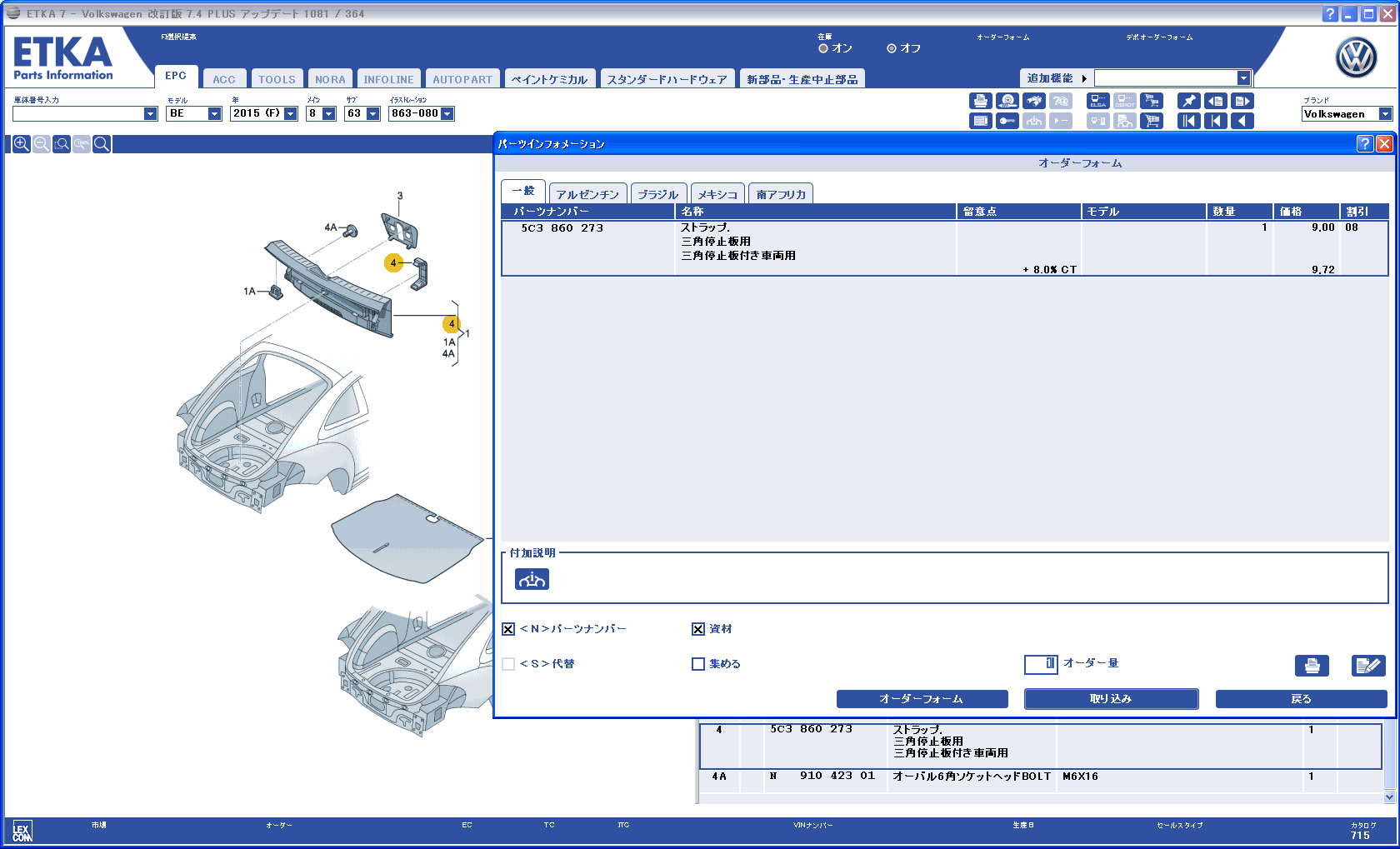Open the ブランド Volkswagen dropdown
The width and height of the screenshot is (1400, 849).
[1385, 114]
